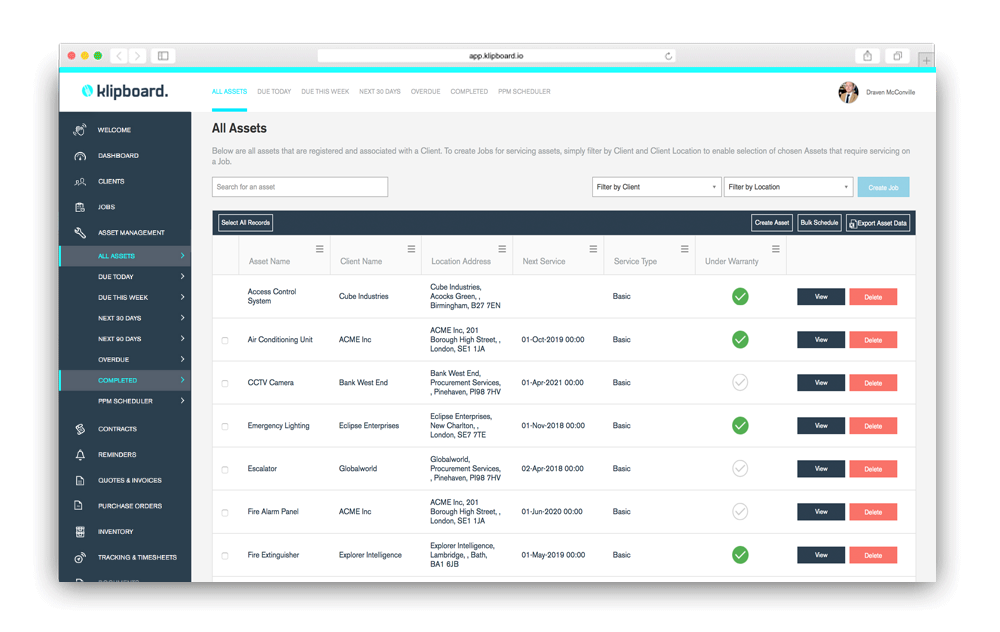Click the browser reload icon
The height and width of the screenshot is (632, 1000).
coord(668,56)
